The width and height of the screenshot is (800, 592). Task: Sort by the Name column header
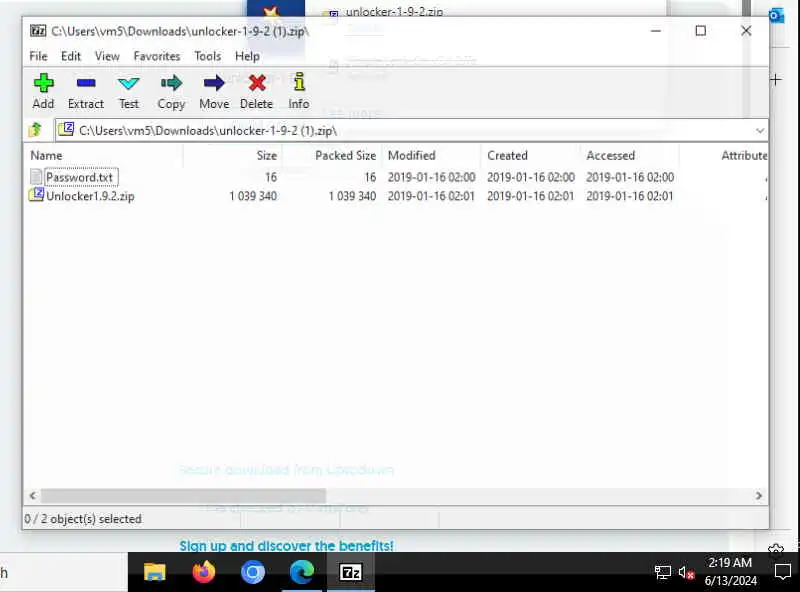(x=104, y=156)
